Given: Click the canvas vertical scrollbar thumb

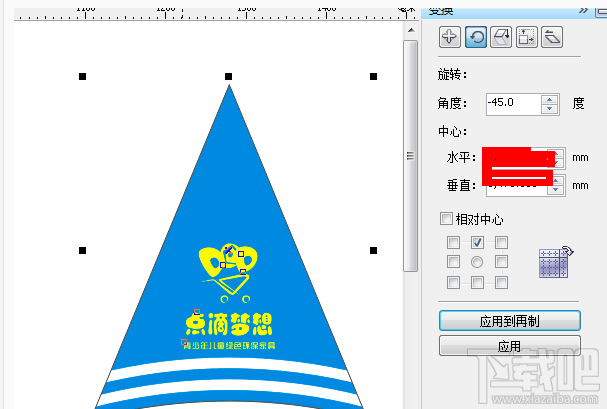Looking at the screenshot, I should (x=410, y=156).
